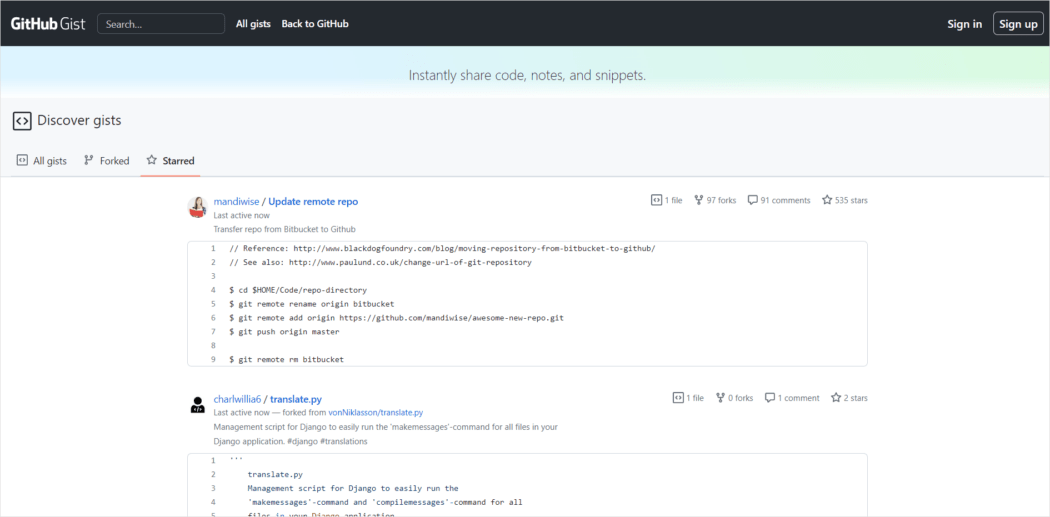Open the Update remote repo gist
The image size is (1050, 517).
[313, 202]
